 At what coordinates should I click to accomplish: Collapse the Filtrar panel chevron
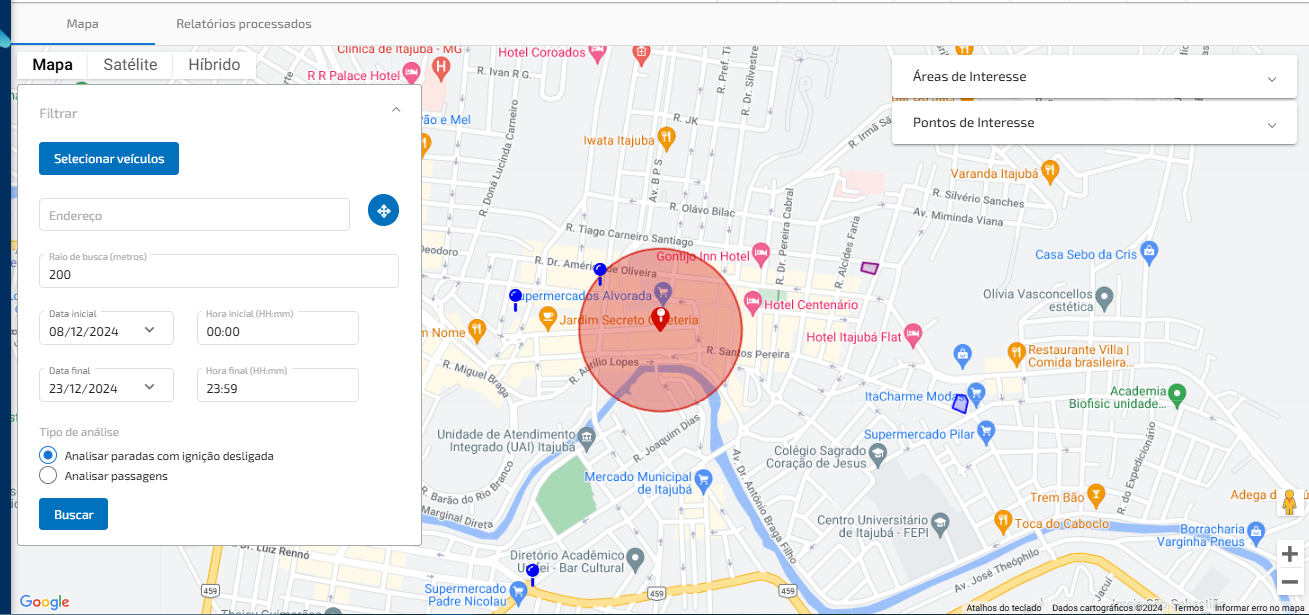tap(396, 110)
